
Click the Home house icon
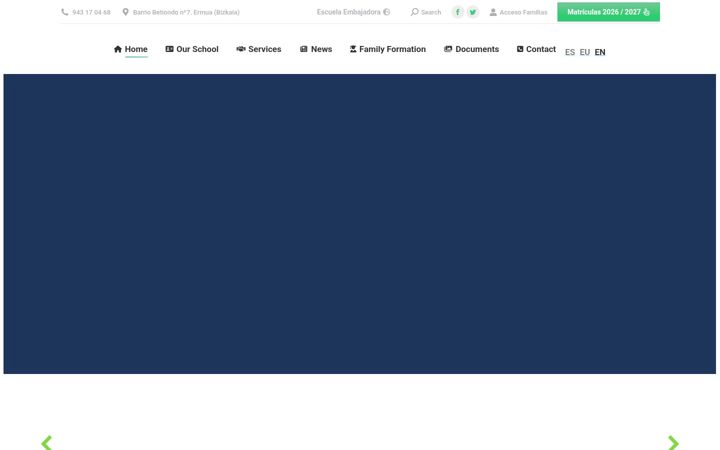coord(118,49)
